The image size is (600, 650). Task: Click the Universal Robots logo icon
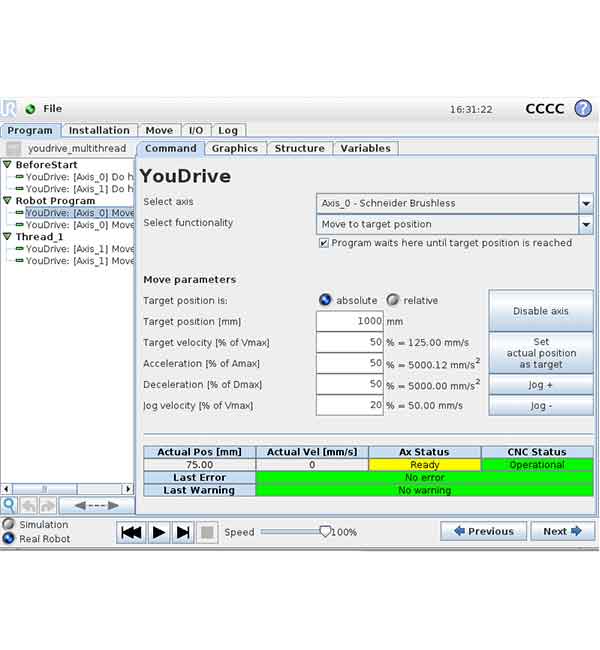click(x=9, y=109)
